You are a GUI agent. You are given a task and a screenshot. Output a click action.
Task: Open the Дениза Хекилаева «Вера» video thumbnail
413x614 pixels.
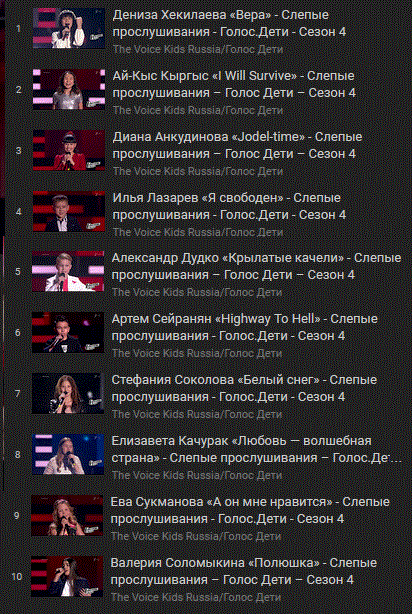click(69, 28)
